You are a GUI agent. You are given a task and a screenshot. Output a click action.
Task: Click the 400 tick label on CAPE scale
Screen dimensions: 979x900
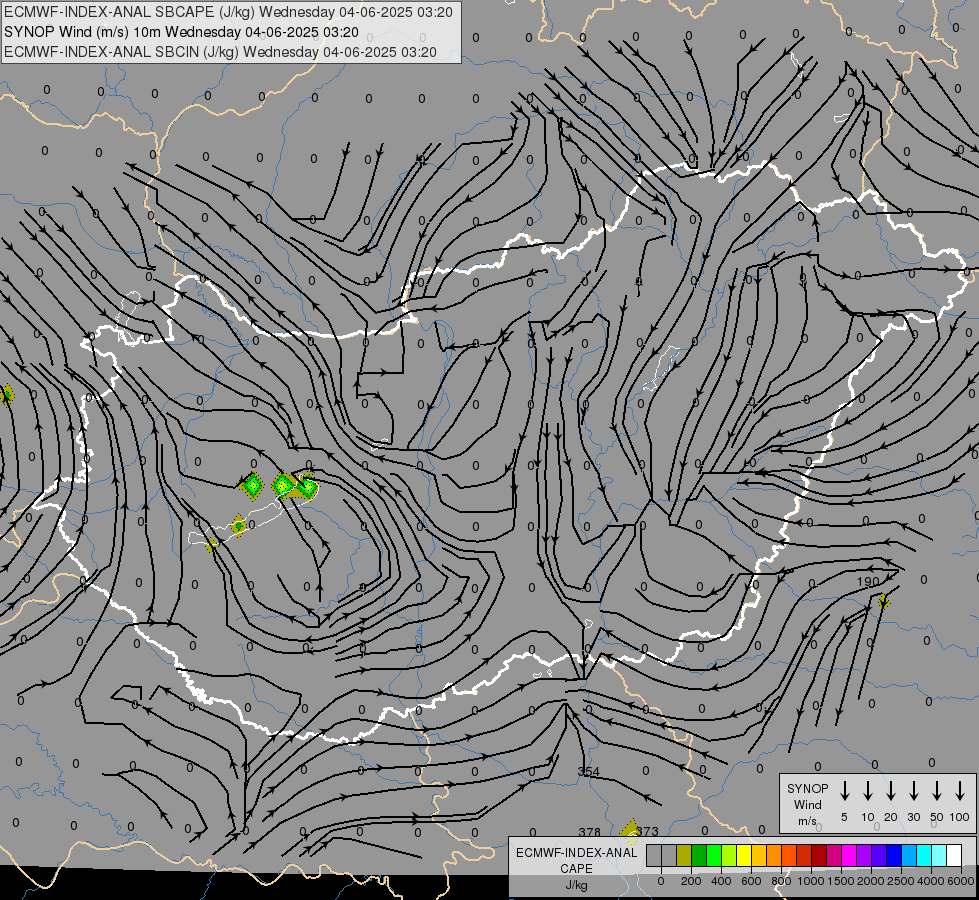721,881
